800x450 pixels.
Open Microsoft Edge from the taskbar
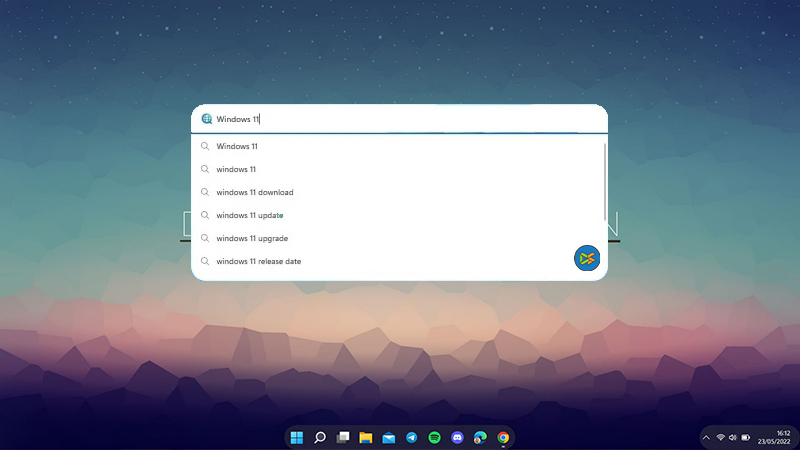point(480,438)
